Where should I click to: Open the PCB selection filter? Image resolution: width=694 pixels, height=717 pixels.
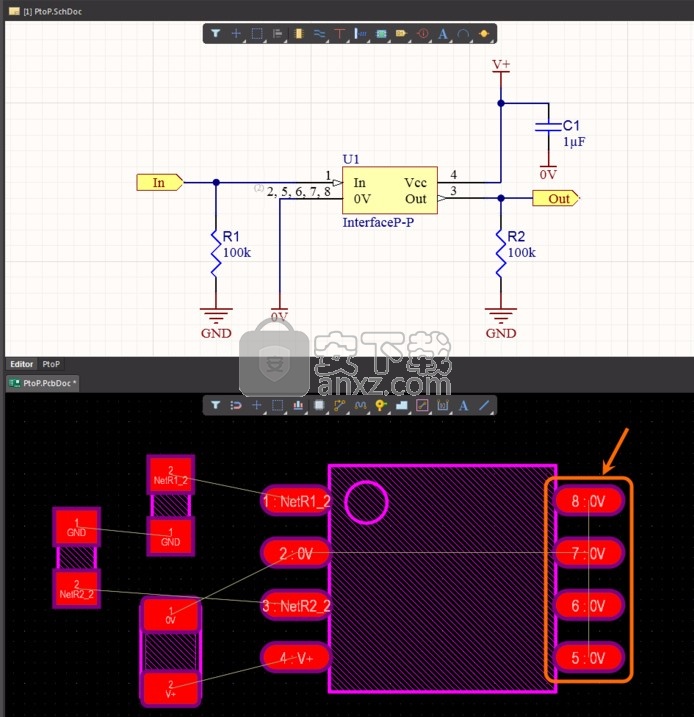[215, 405]
